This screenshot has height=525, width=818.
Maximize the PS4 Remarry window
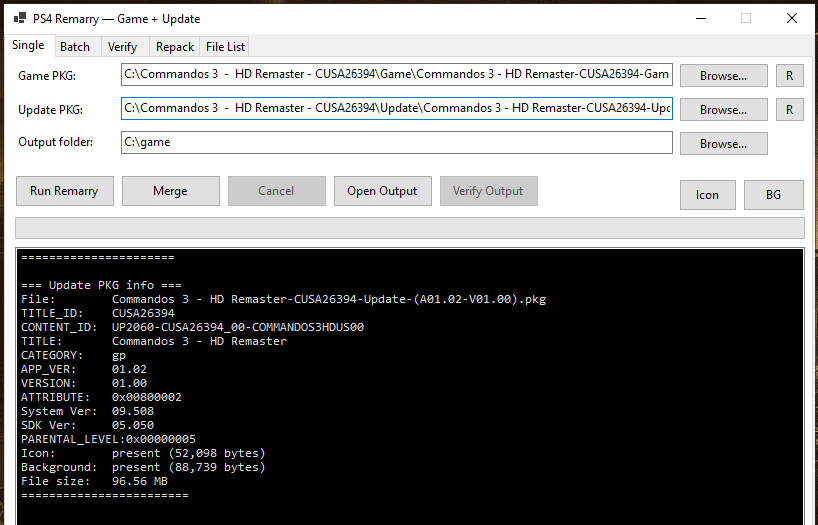point(746,18)
